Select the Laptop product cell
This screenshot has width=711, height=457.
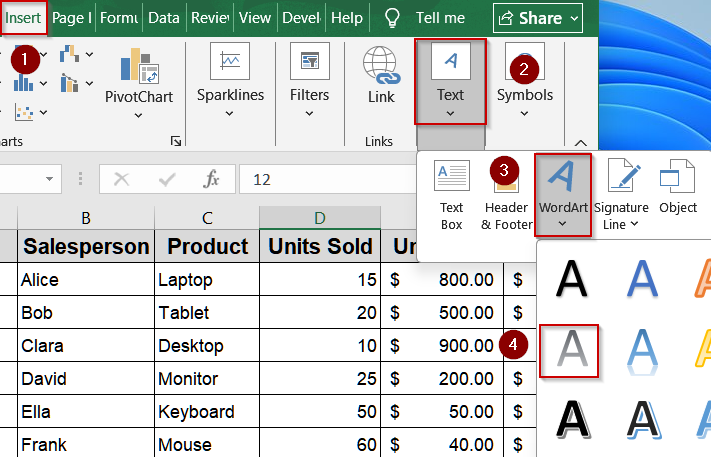tap(207, 279)
